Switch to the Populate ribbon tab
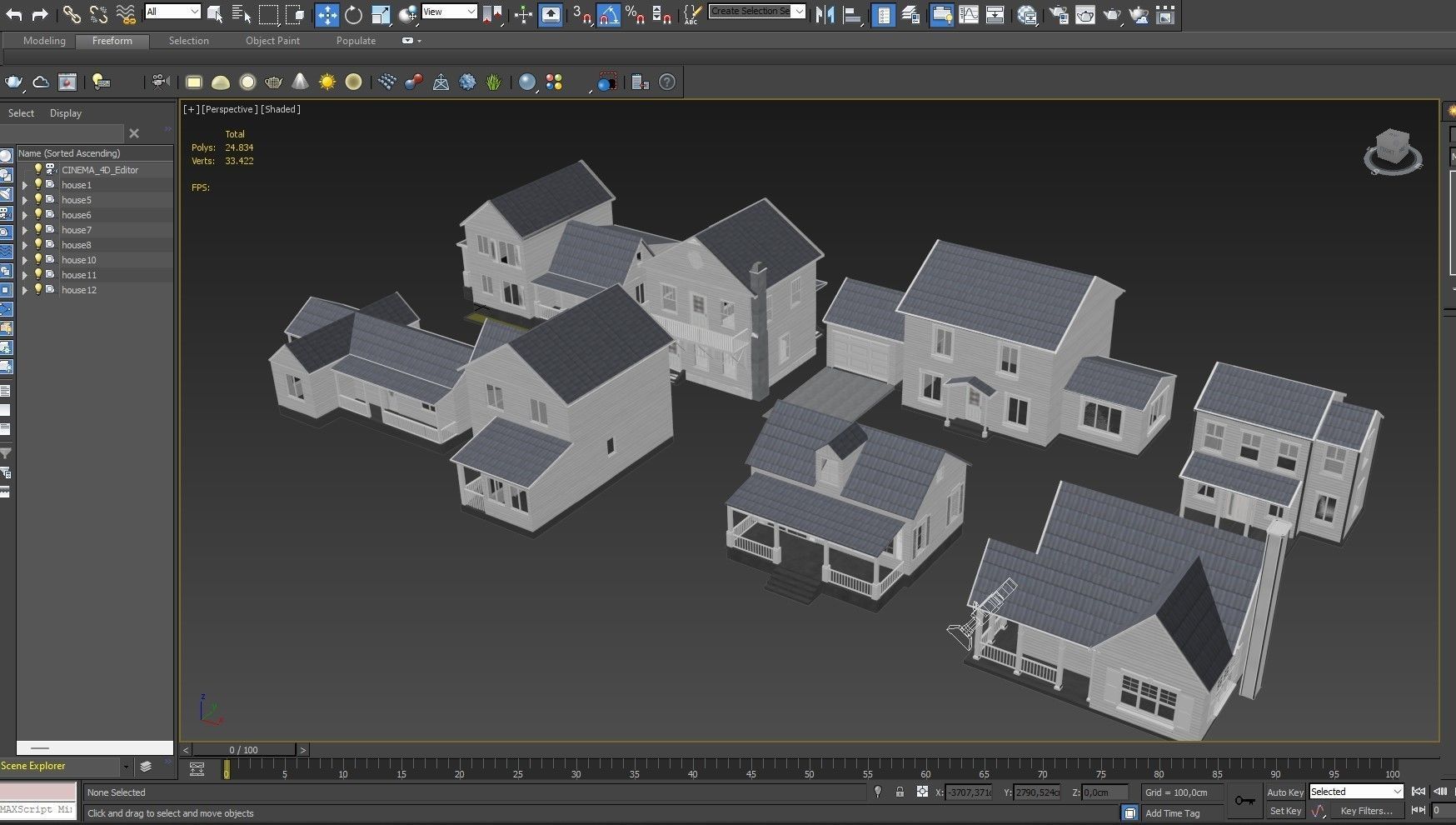 pyautogui.click(x=356, y=41)
